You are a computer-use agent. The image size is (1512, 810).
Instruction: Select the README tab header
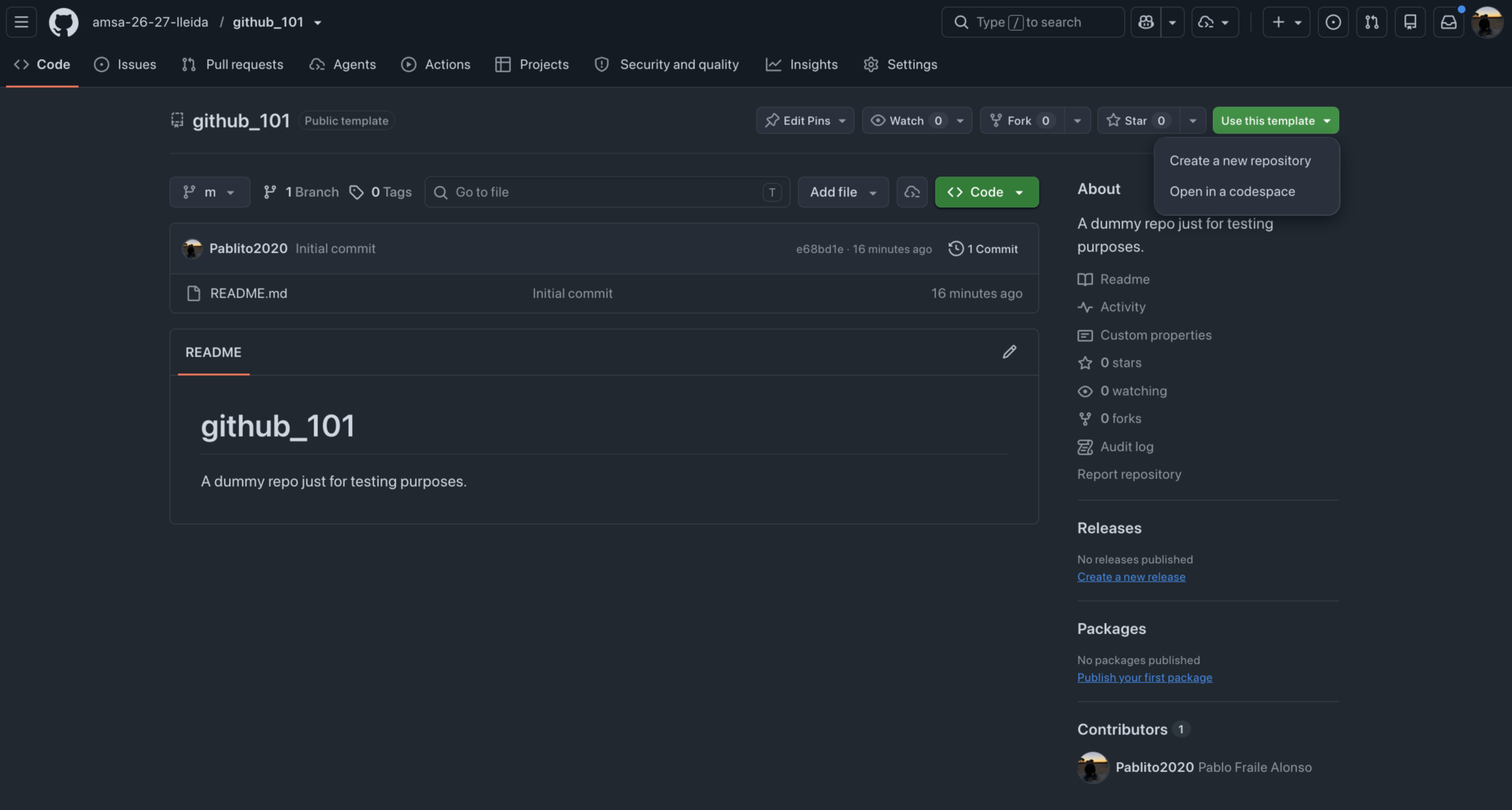click(213, 352)
